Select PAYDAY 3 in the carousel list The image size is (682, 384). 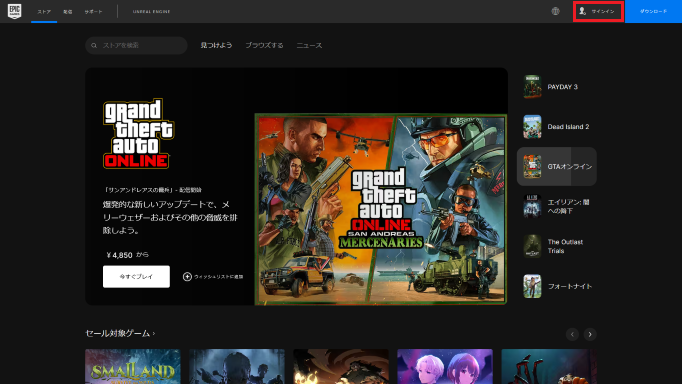point(557,87)
